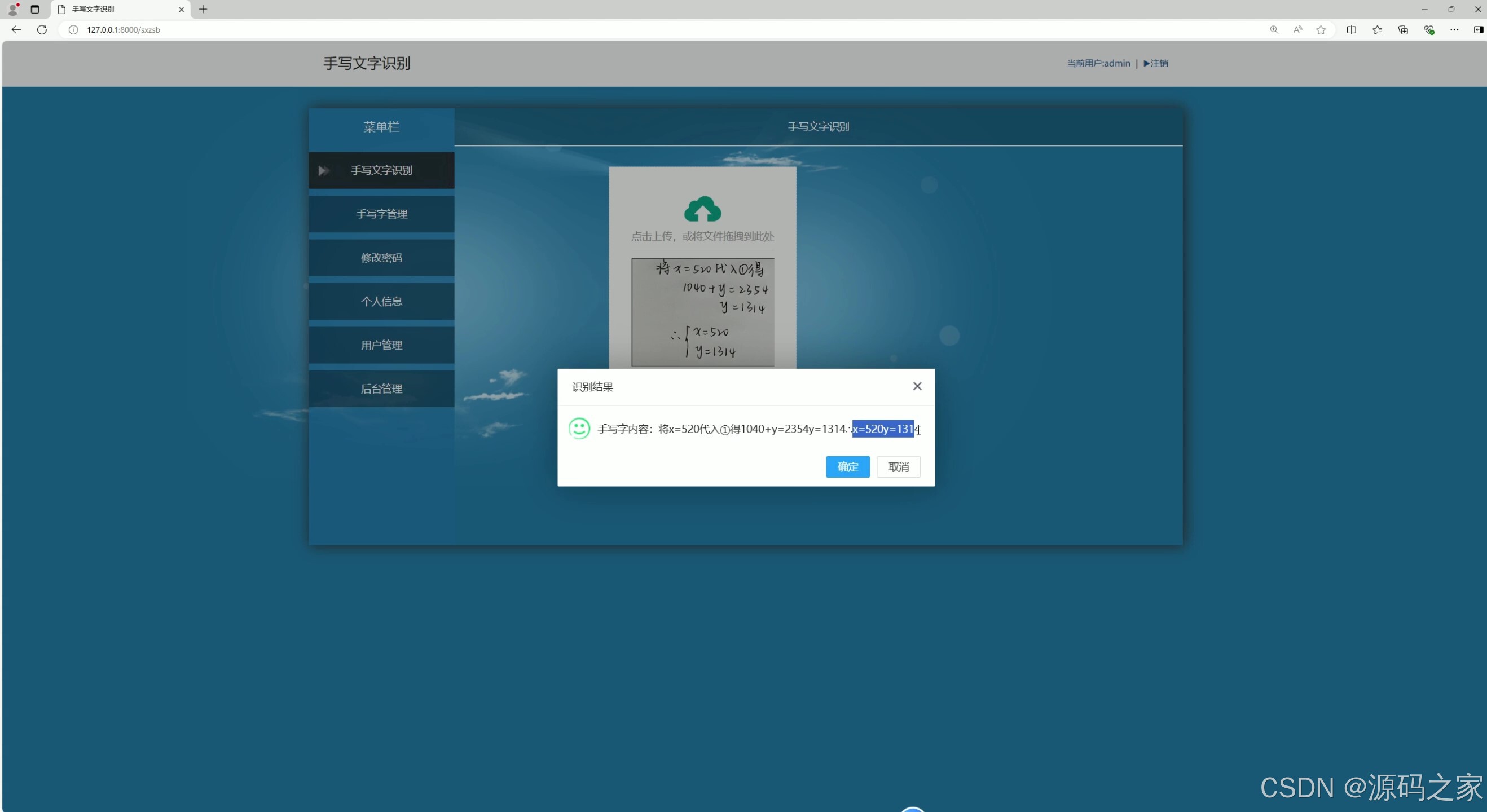Add page to favorites star icon
Viewport: 1487px width, 812px height.
1321,29
